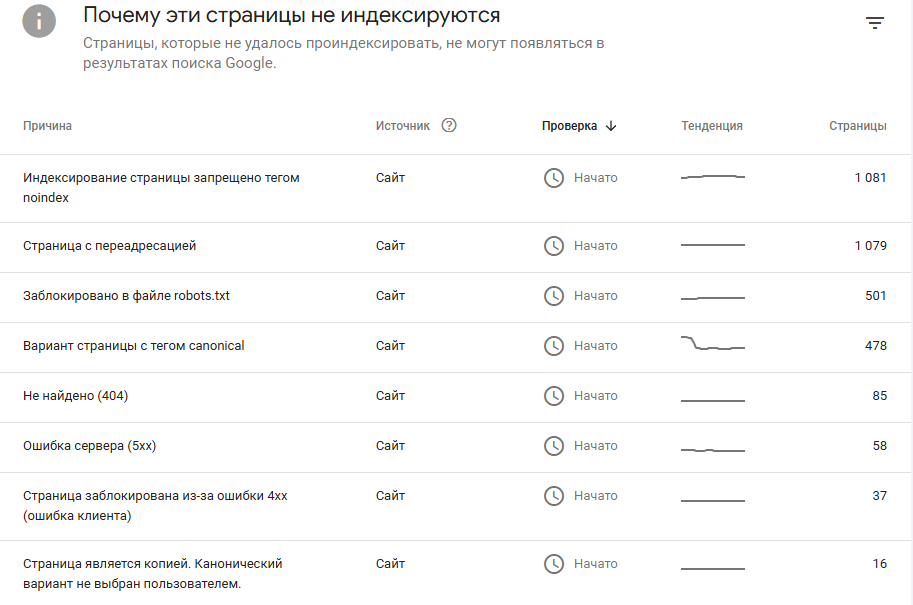Click the trend sparkline in the canonical row

coord(713,343)
